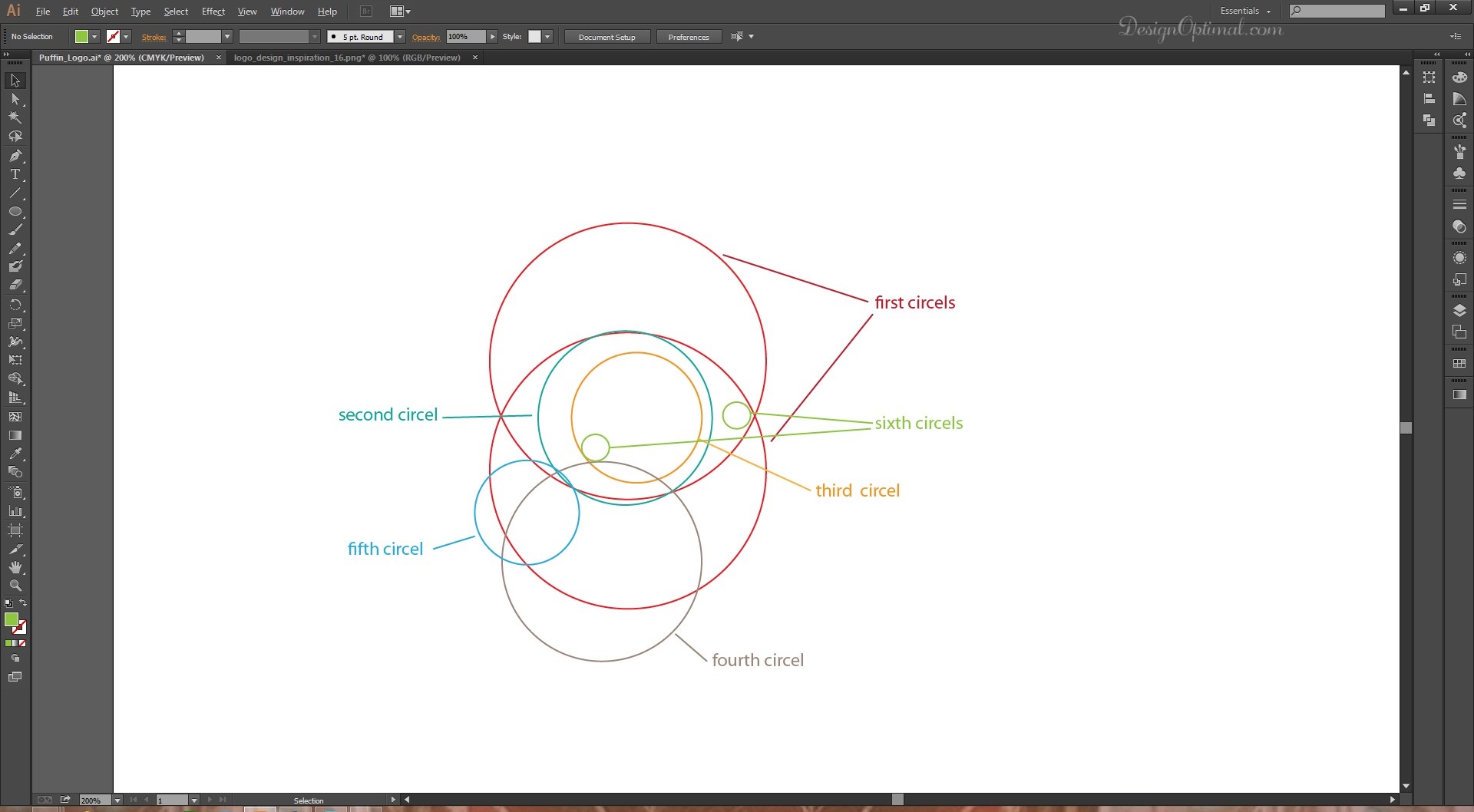
Task: Open the zoom level dropdown at bottom
Action: point(117,800)
